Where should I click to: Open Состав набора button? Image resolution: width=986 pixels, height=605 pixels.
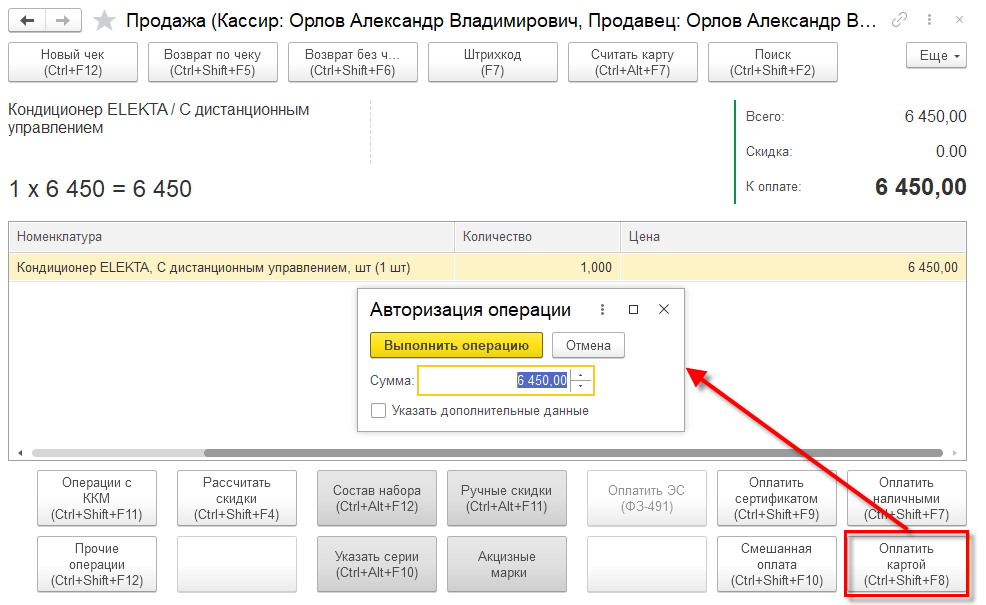click(377, 499)
